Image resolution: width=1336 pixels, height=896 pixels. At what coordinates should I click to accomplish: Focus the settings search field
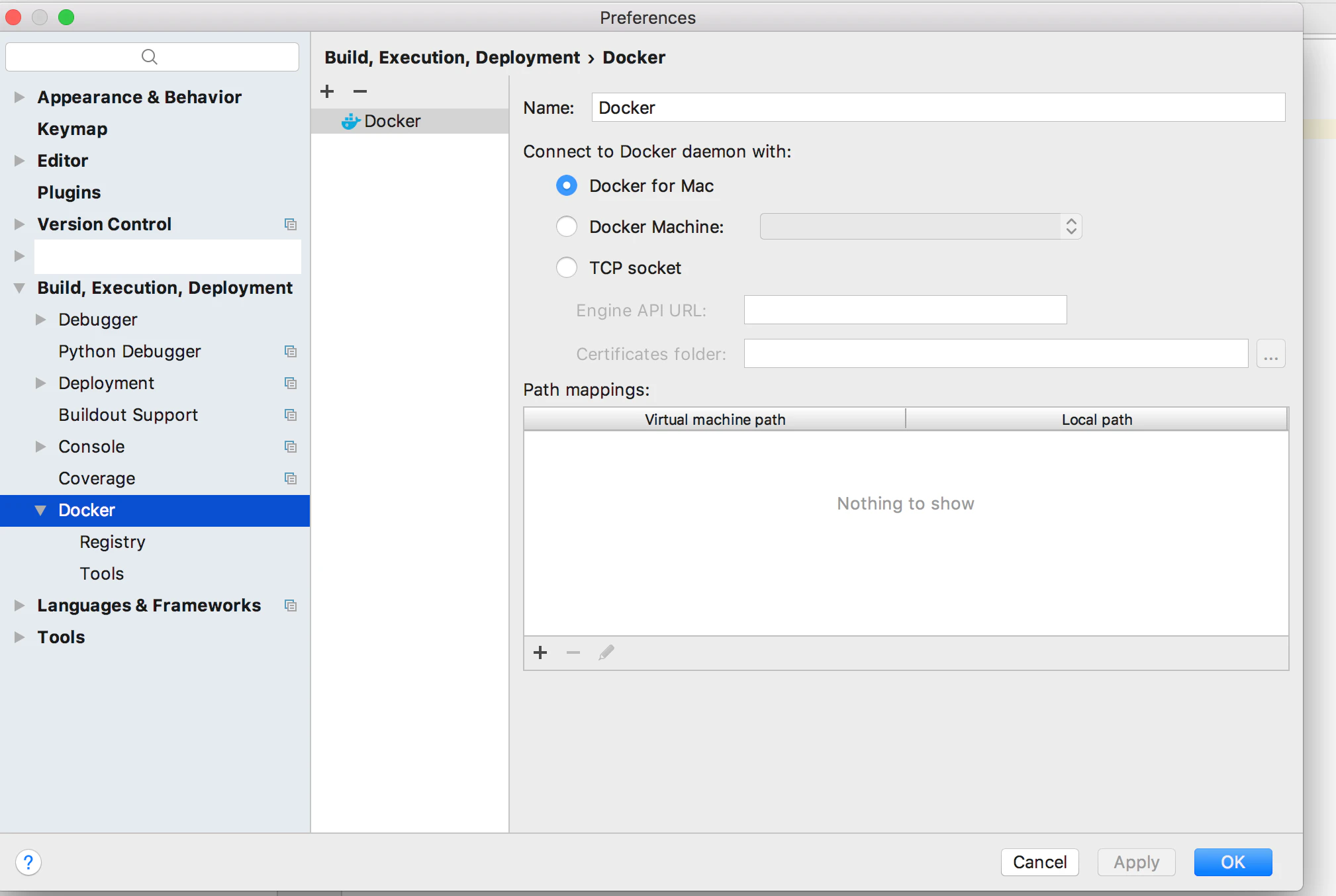(x=152, y=57)
